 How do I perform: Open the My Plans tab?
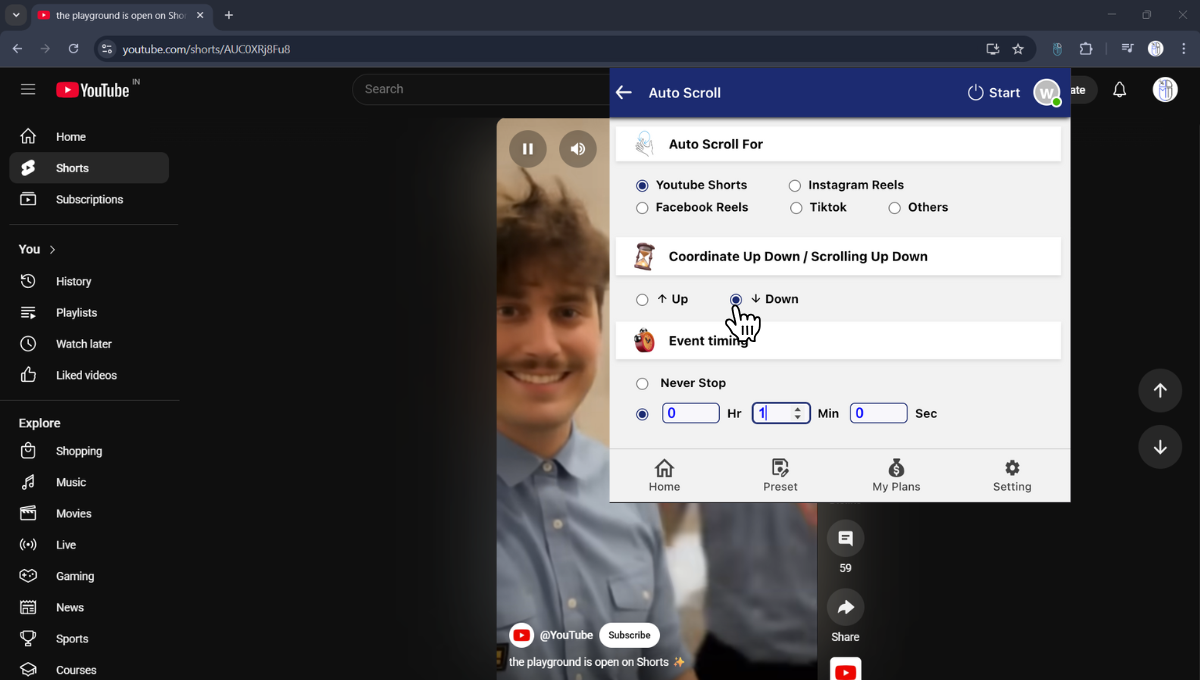896,475
